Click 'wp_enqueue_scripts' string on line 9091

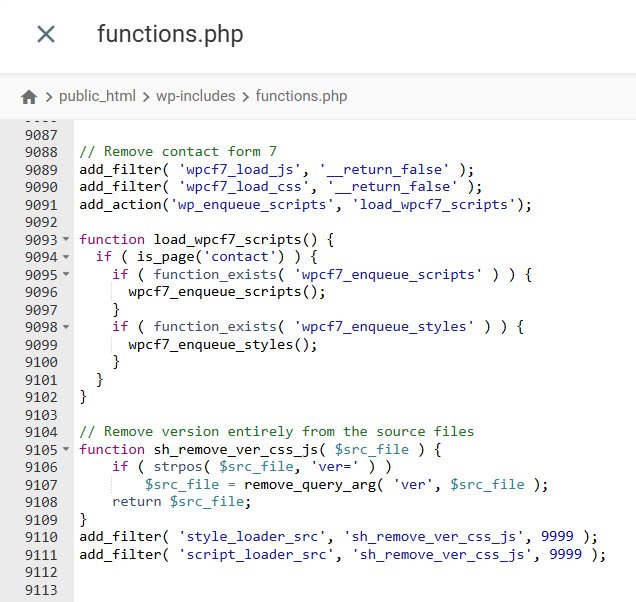[252, 205]
